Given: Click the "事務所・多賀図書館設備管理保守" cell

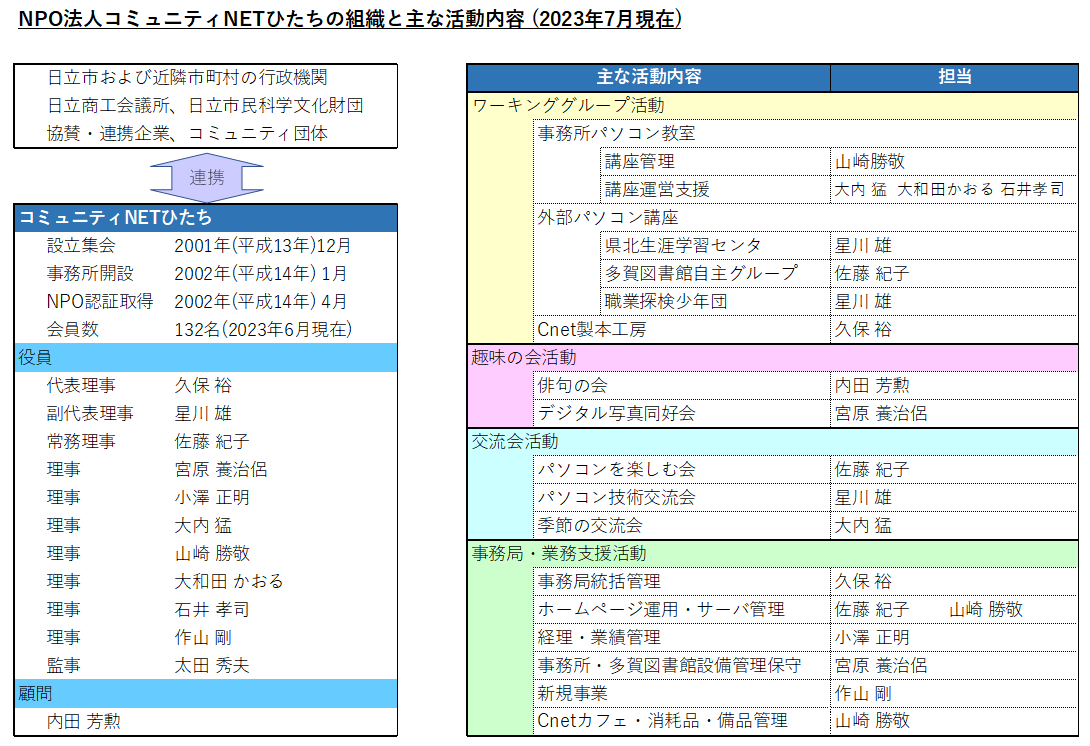Looking at the screenshot, I should coord(682,665).
